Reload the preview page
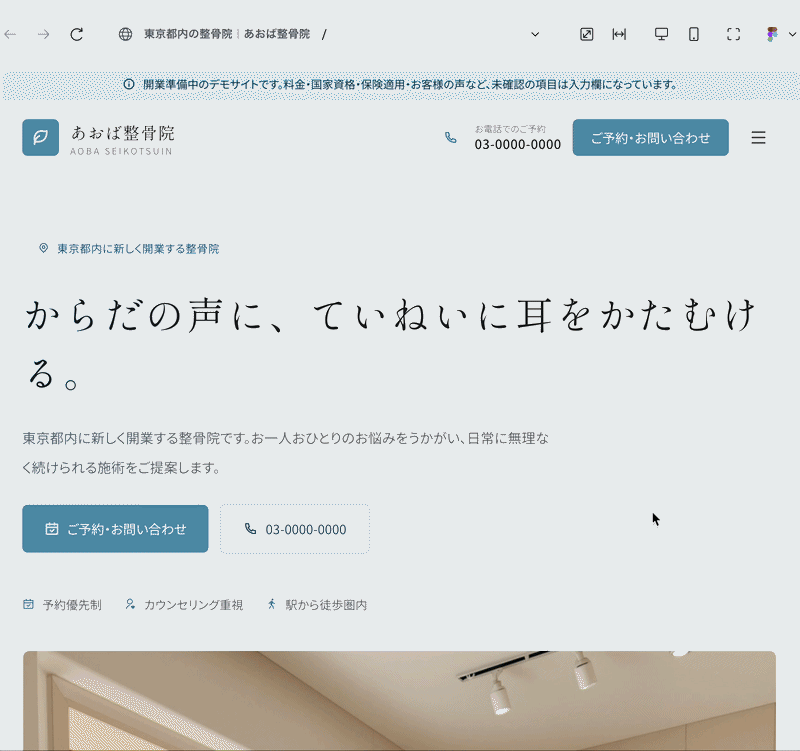Image resolution: width=800 pixels, height=751 pixels. pyautogui.click(x=77, y=35)
